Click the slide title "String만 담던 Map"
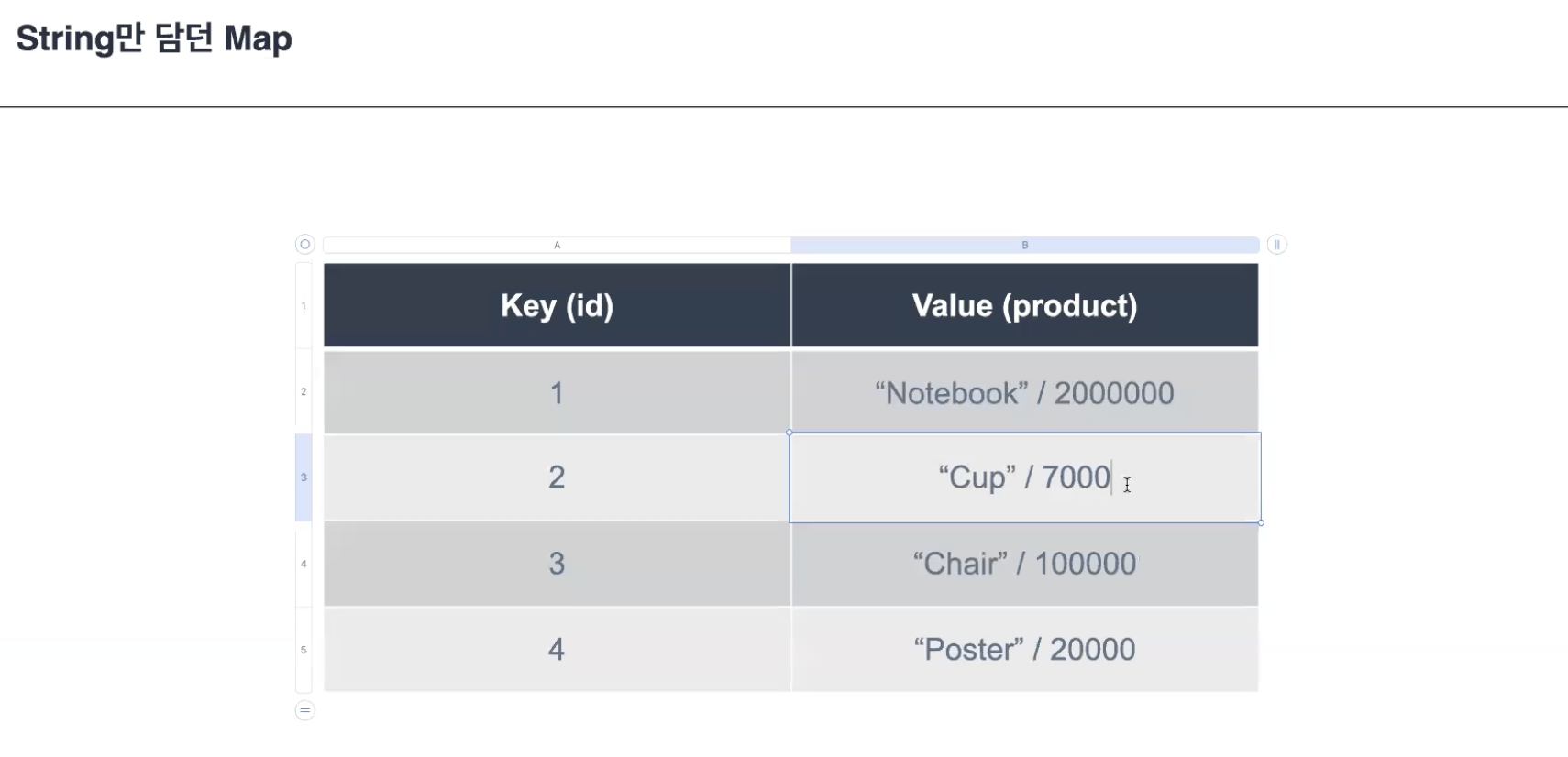This screenshot has height=757, width=1568. click(154, 38)
